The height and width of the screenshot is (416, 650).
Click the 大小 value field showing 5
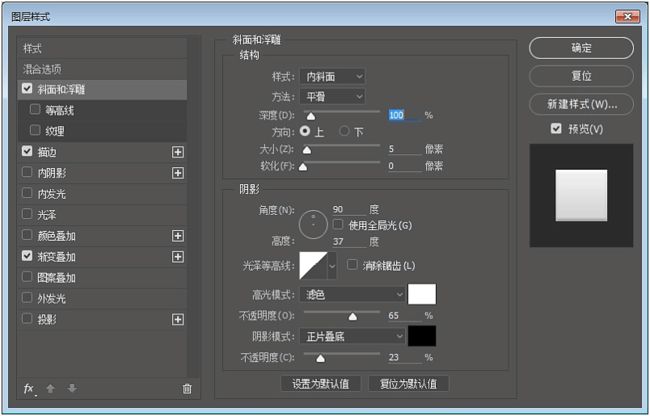click(x=405, y=149)
